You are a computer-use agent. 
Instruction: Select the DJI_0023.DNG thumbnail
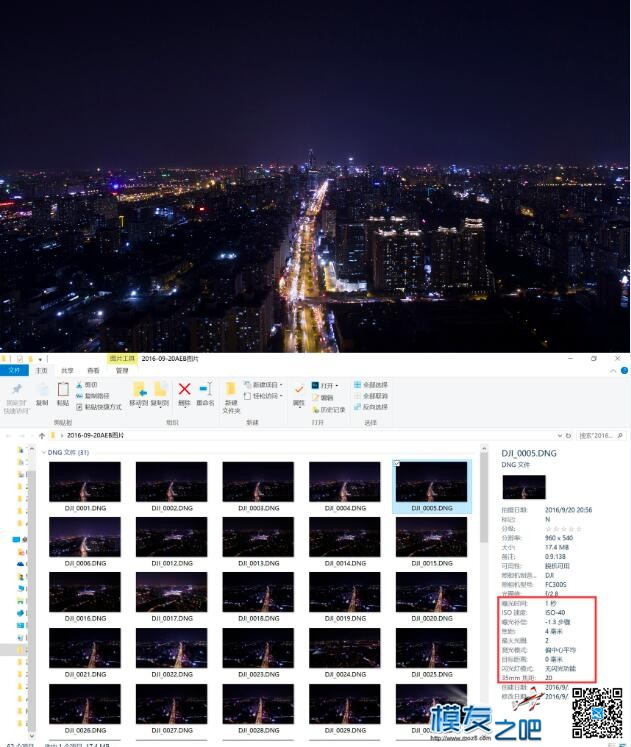pos(258,648)
